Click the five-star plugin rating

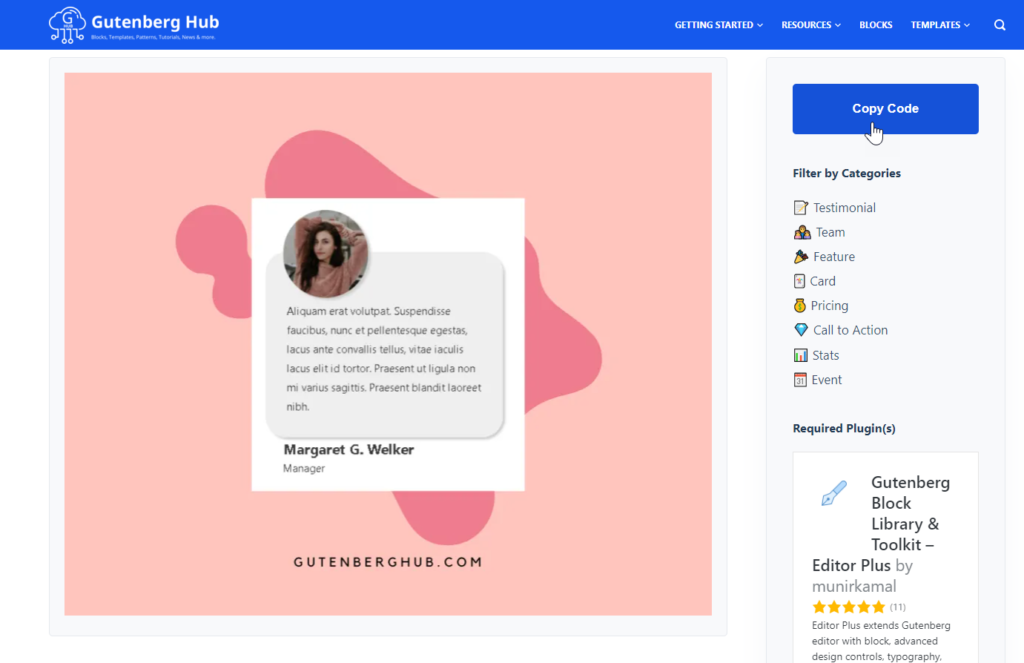pos(848,607)
